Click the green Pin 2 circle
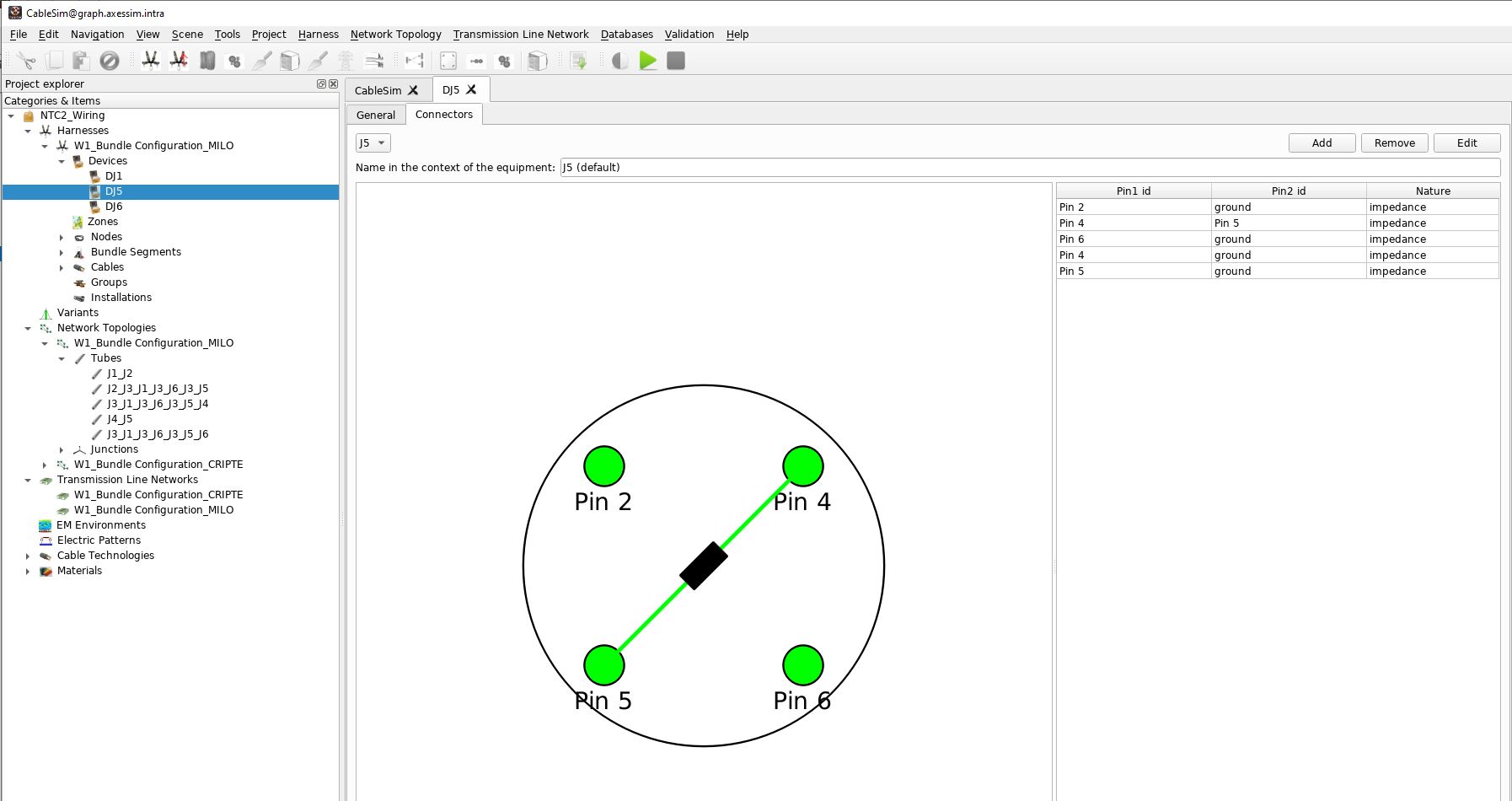This screenshot has height=801, width=1512. click(x=603, y=466)
